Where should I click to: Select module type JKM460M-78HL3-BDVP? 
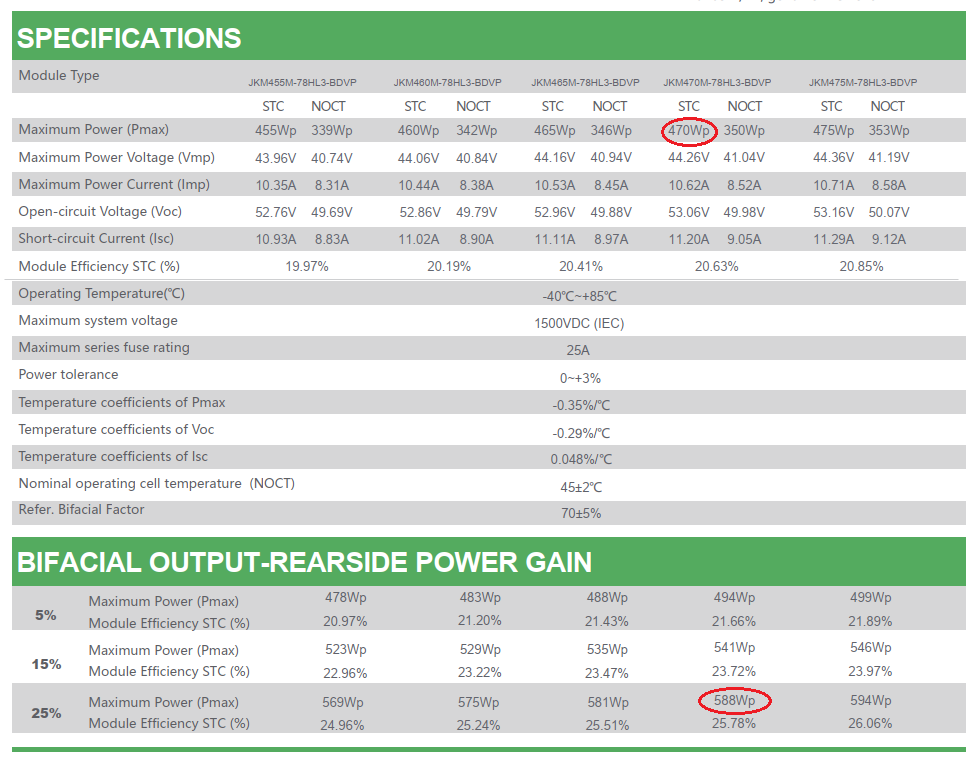pos(447,82)
